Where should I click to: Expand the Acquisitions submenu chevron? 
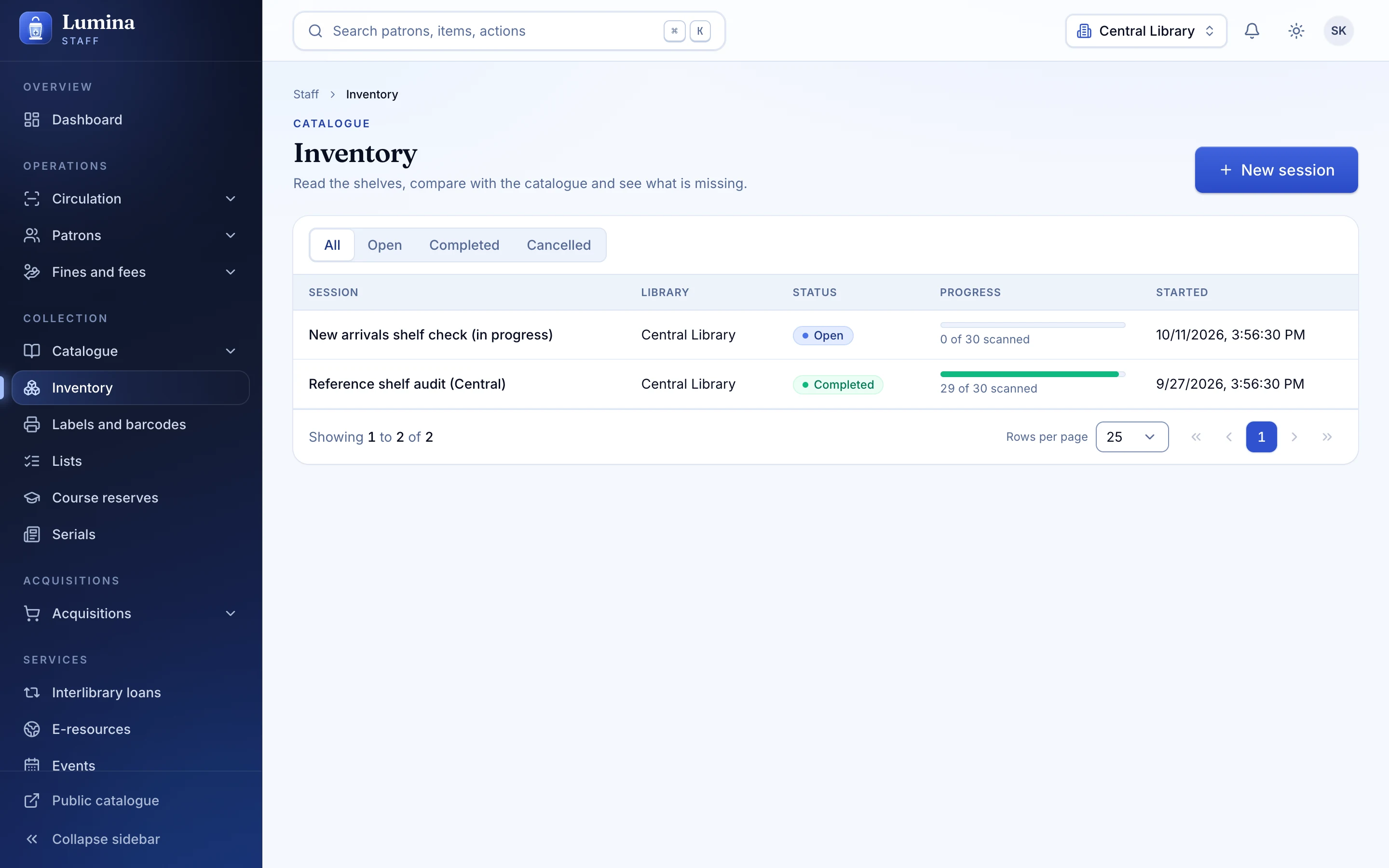click(x=231, y=613)
